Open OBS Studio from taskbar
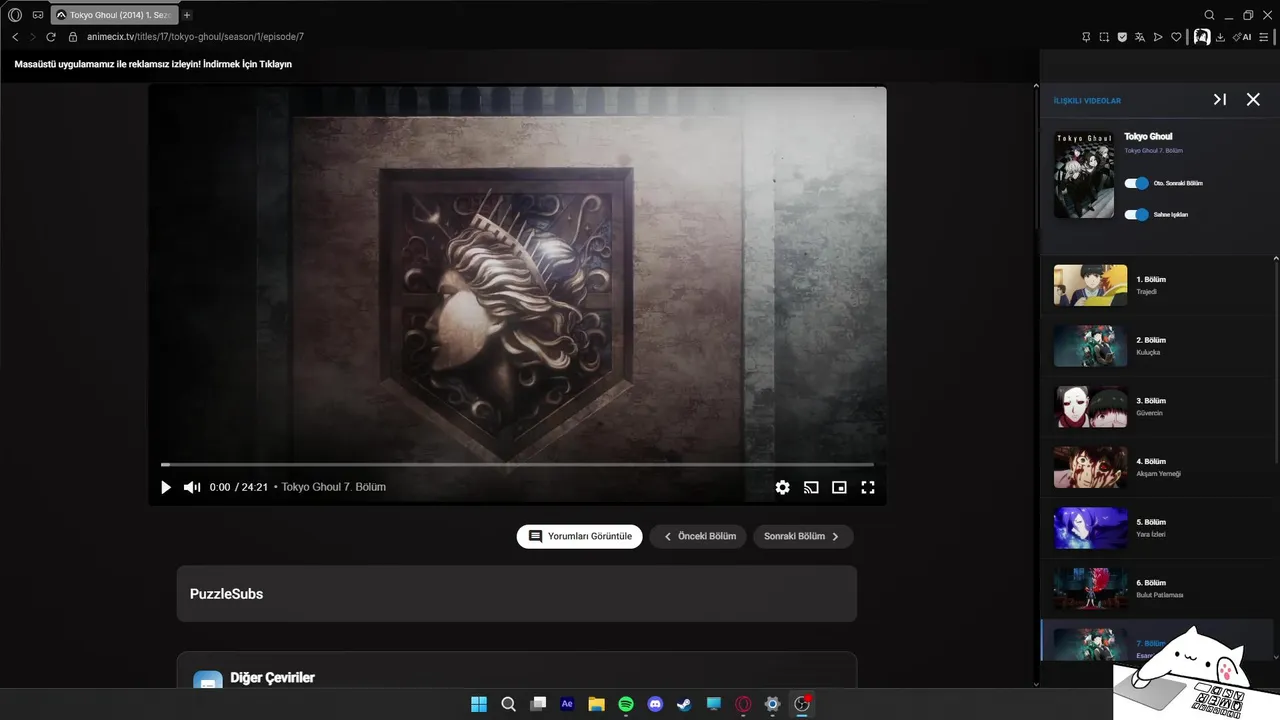Screen dimensions: 1280x720 point(802,704)
